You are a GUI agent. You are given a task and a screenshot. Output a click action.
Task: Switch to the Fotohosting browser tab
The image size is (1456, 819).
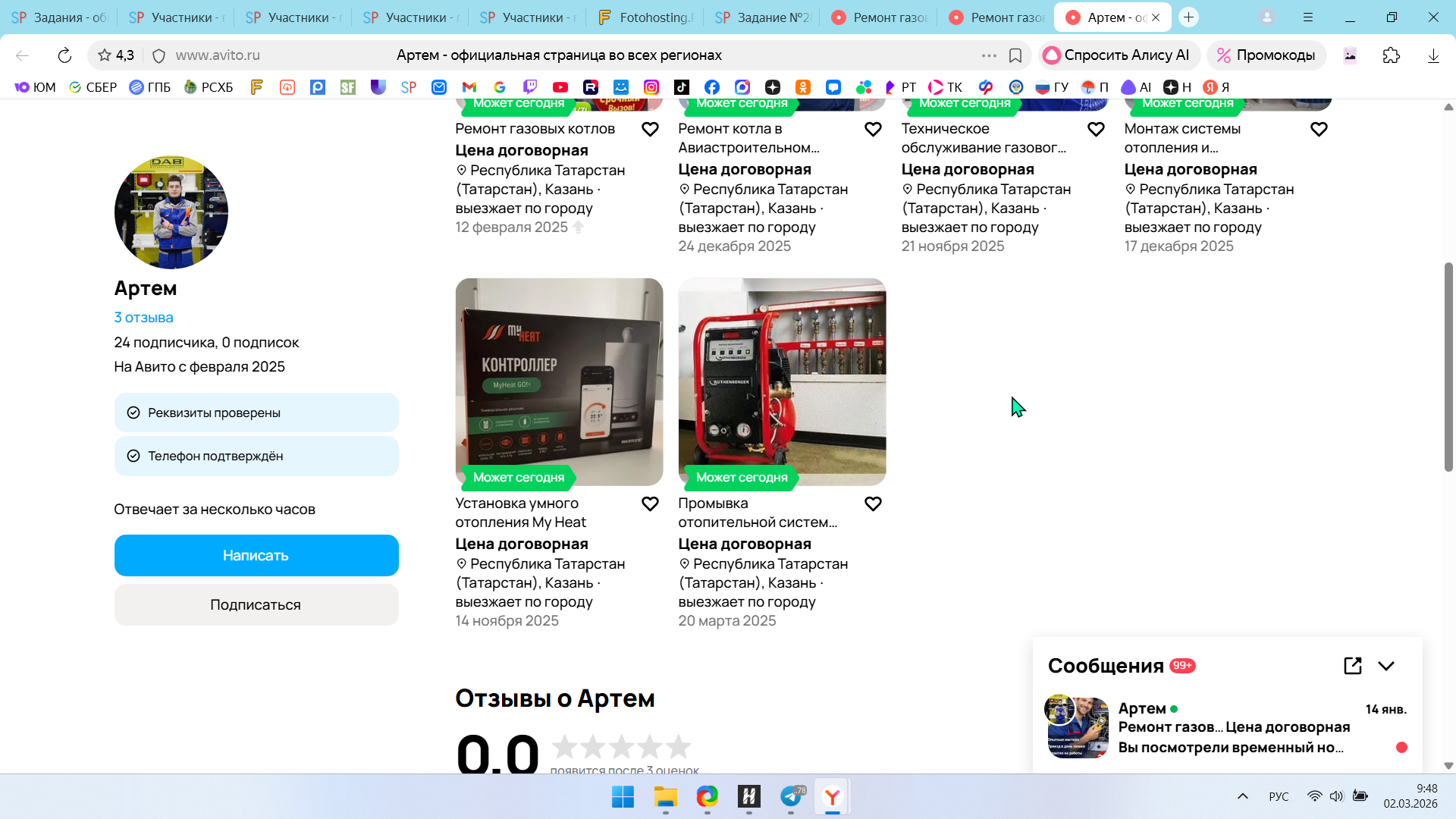pos(645,17)
